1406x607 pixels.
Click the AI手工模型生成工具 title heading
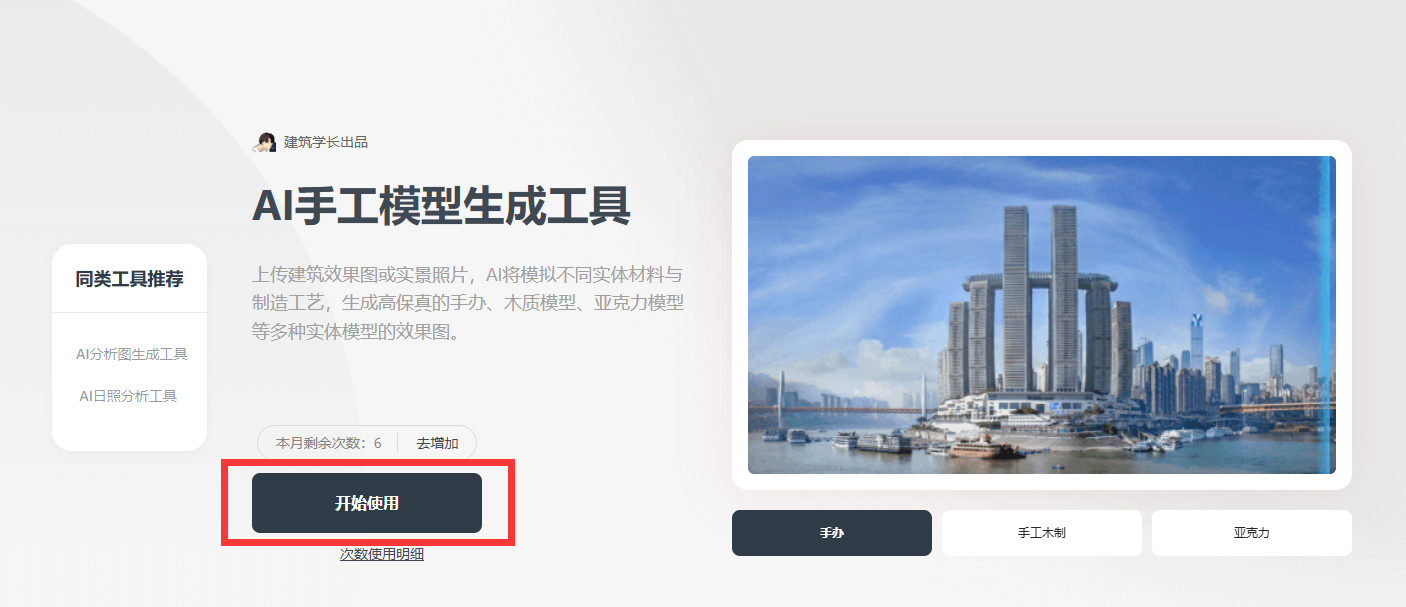[441, 206]
